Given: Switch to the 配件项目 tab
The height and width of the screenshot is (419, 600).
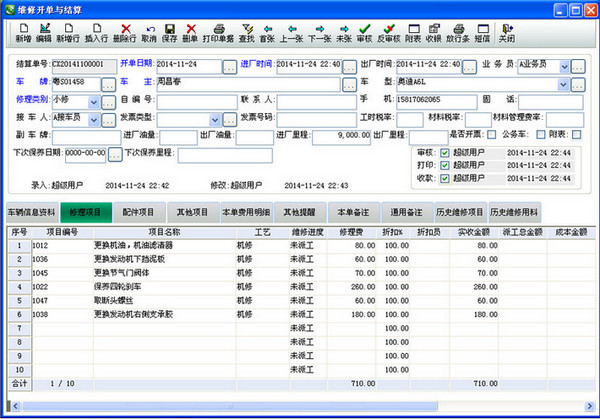Looking at the screenshot, I should 138,213.
